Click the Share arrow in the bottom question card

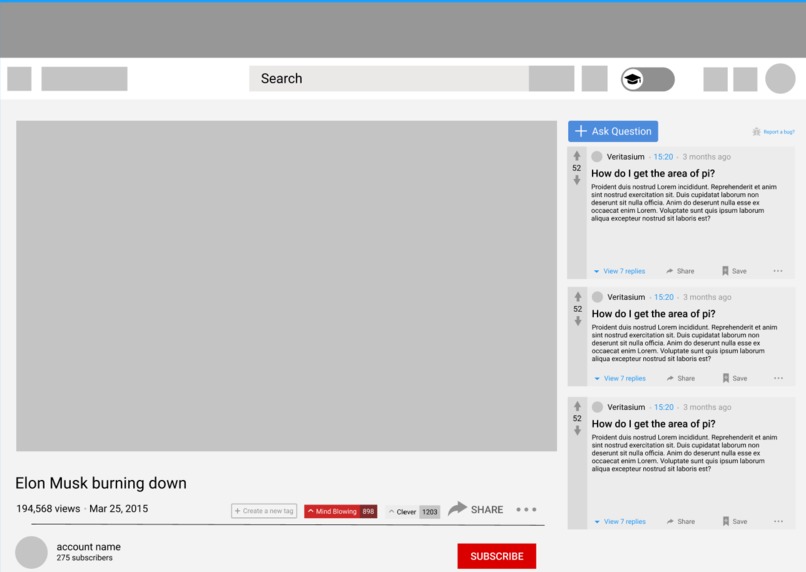click(x=670, y=521)
